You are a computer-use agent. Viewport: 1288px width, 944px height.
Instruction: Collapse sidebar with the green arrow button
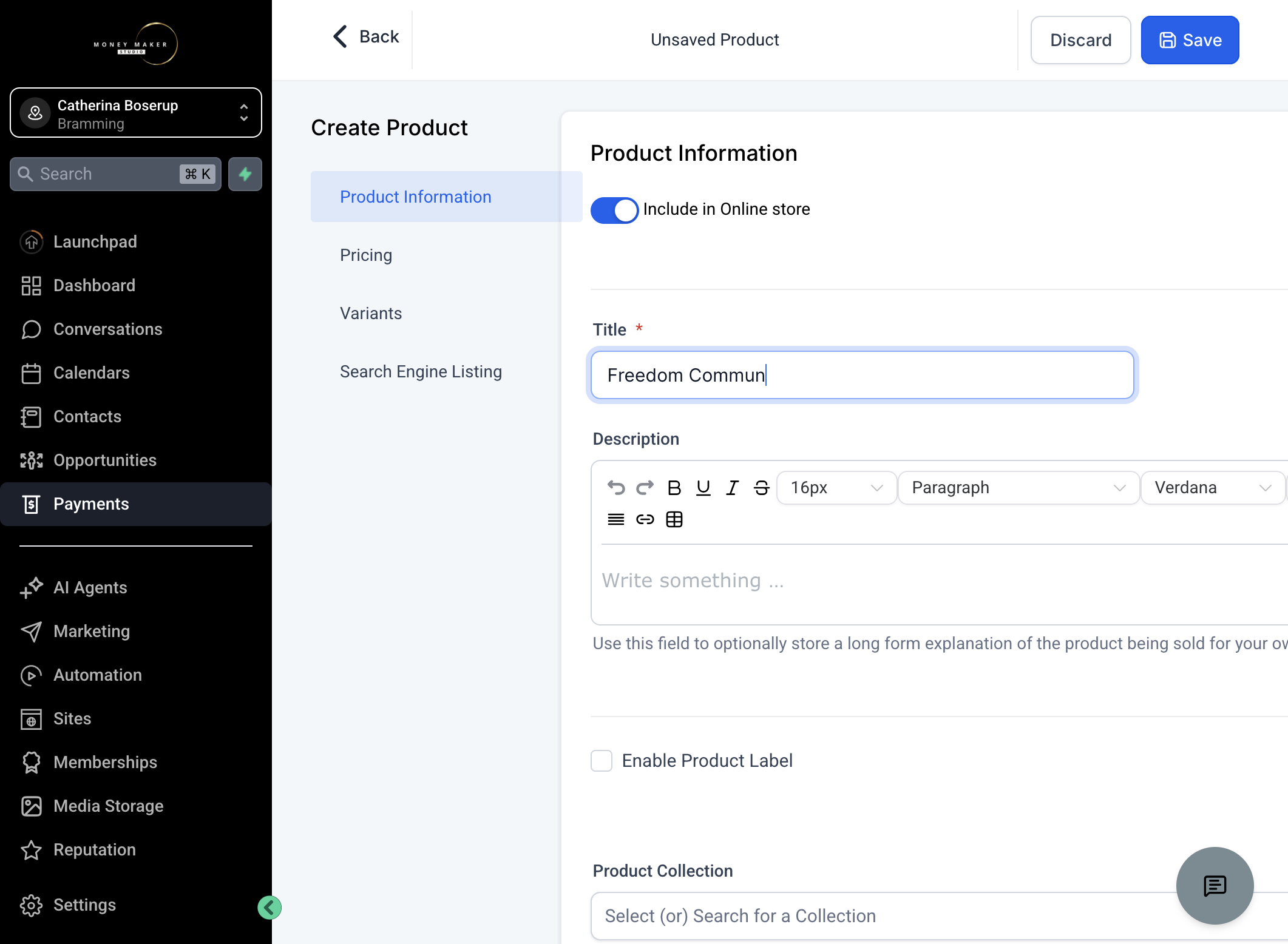tap(269, 908)
